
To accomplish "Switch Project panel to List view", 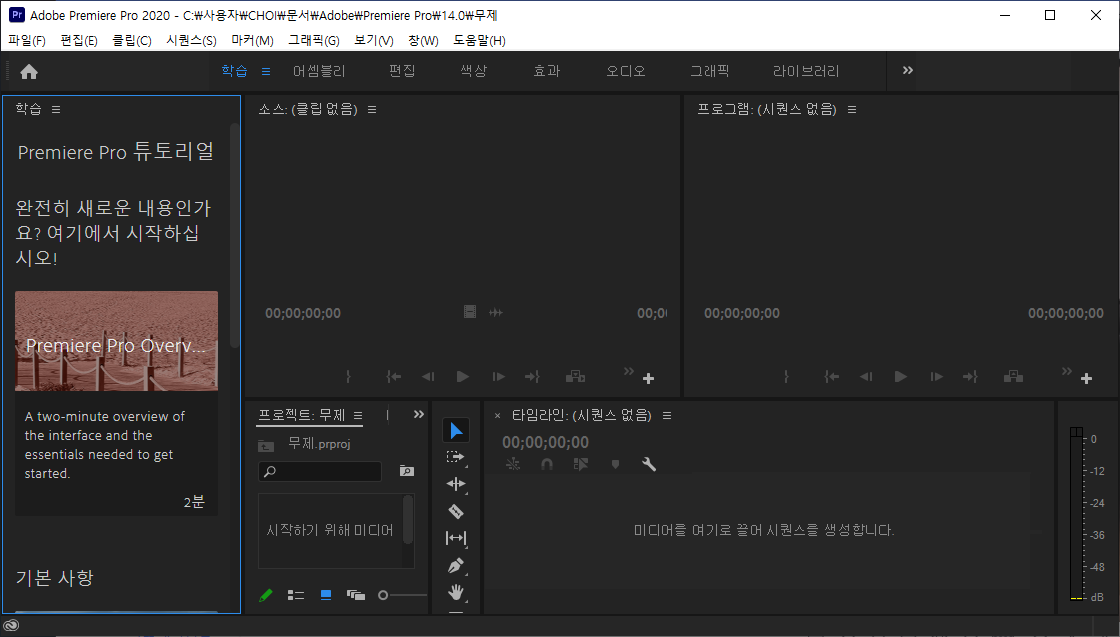I will coord(296,595).
